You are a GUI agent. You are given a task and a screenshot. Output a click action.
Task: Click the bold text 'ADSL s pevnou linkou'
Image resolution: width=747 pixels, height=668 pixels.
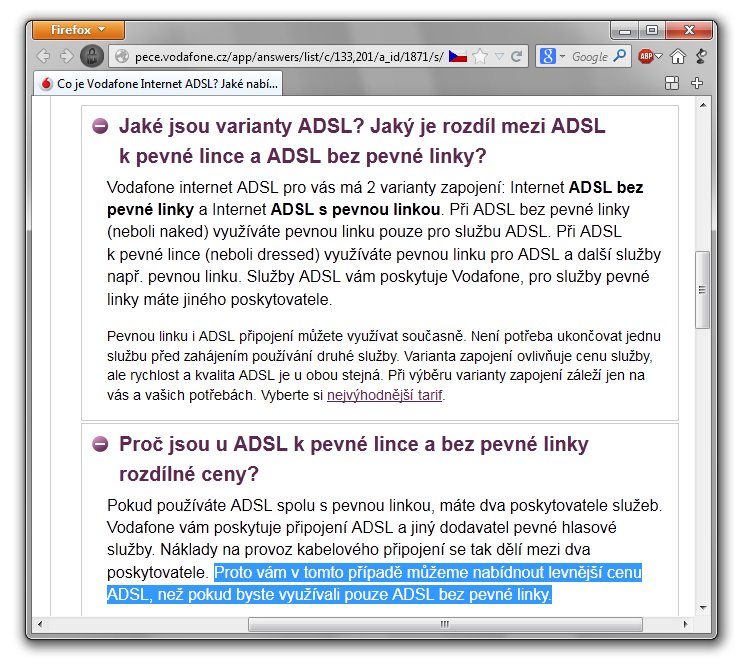[x=355, y=210]
